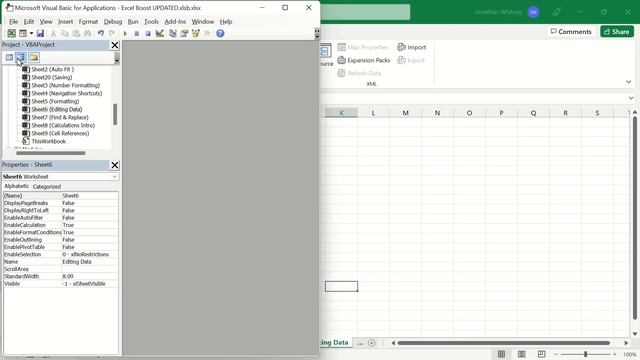Open the Properties Window toolbar icon

[x=184, y=33]
